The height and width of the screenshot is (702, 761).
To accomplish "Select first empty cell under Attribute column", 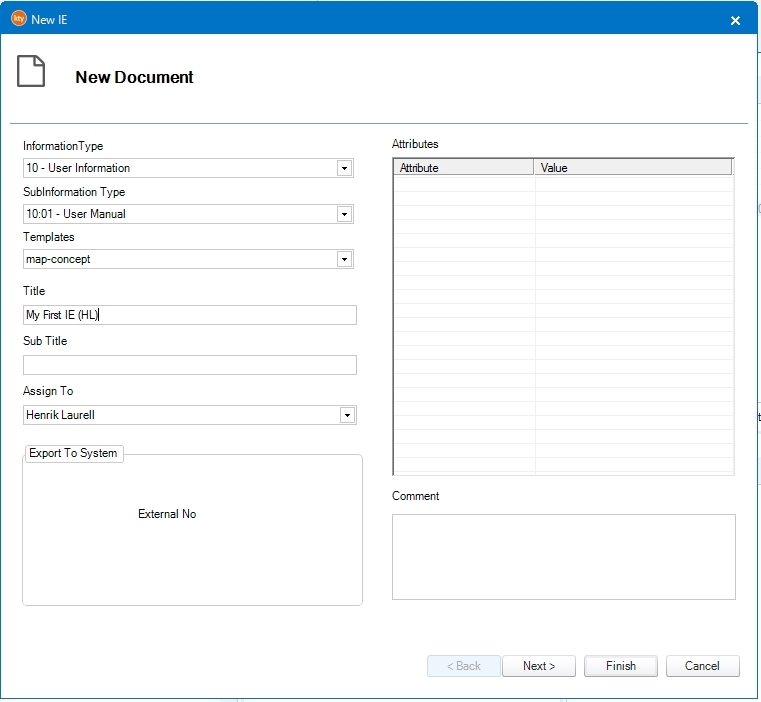I will click(x=464, y=184).
